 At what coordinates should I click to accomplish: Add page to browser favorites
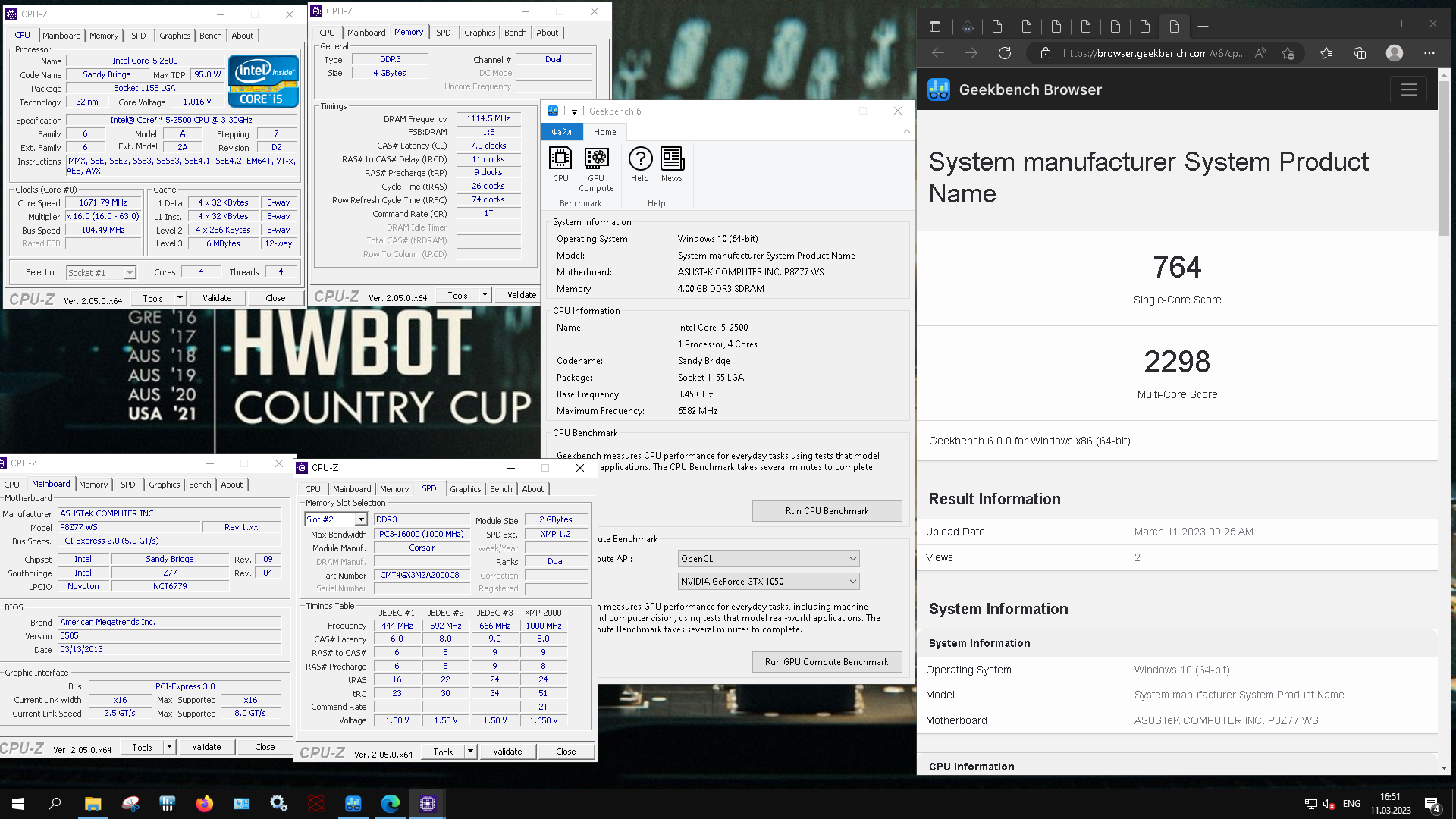[x=1288, y=53]
